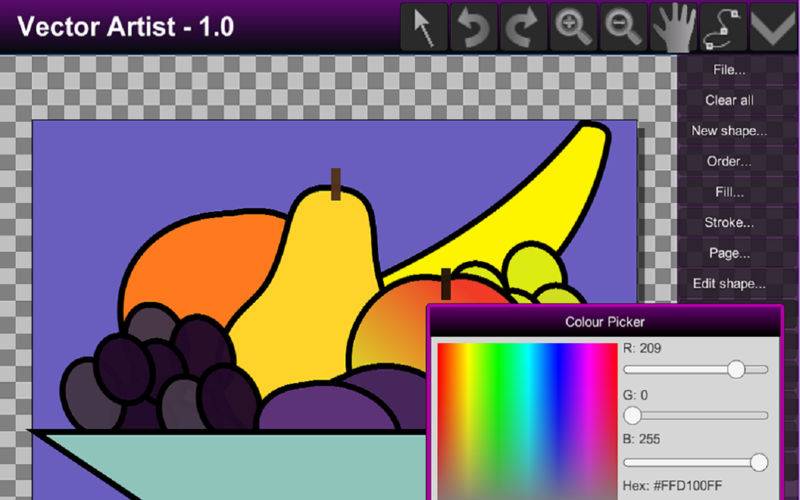Click the checkmark confirm icon
The height and width of the screenshot is (500, 800).
(x=773, y=27)
